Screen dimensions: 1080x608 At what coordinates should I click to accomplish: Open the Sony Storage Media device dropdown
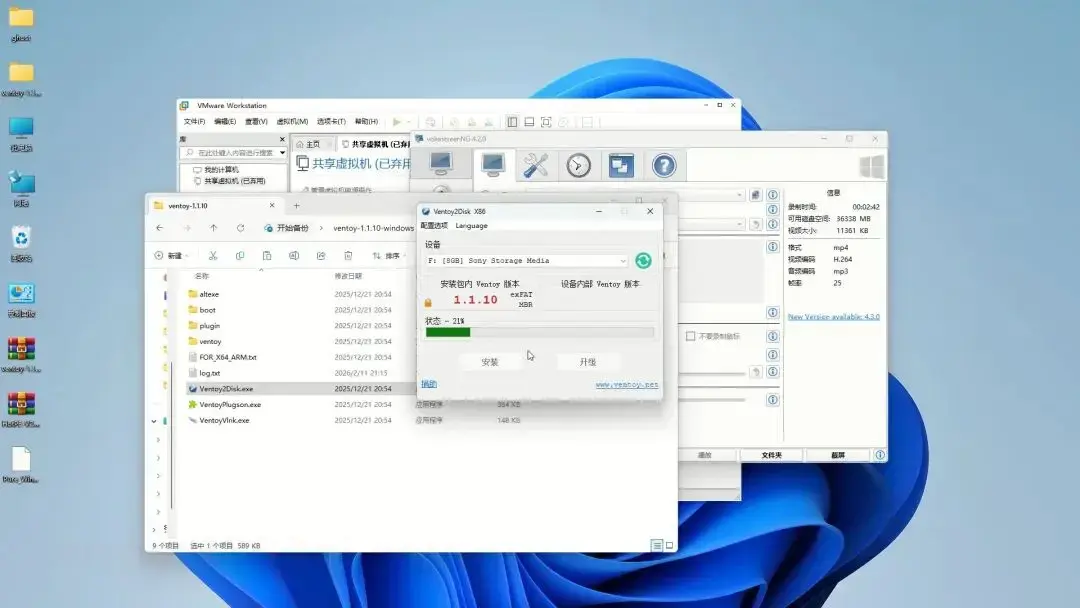coord(622,261)
